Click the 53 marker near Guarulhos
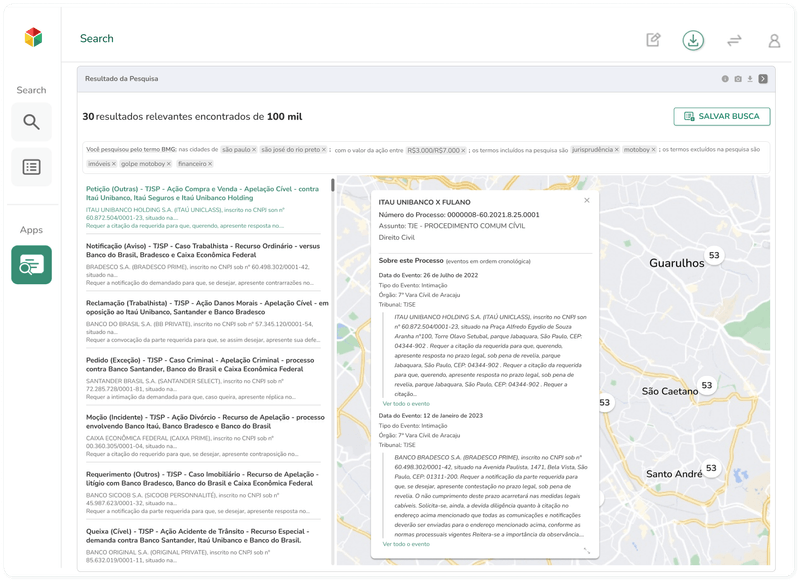Image resolution: width=800 pixels, height=582 pixels. [x=714, y=256]
